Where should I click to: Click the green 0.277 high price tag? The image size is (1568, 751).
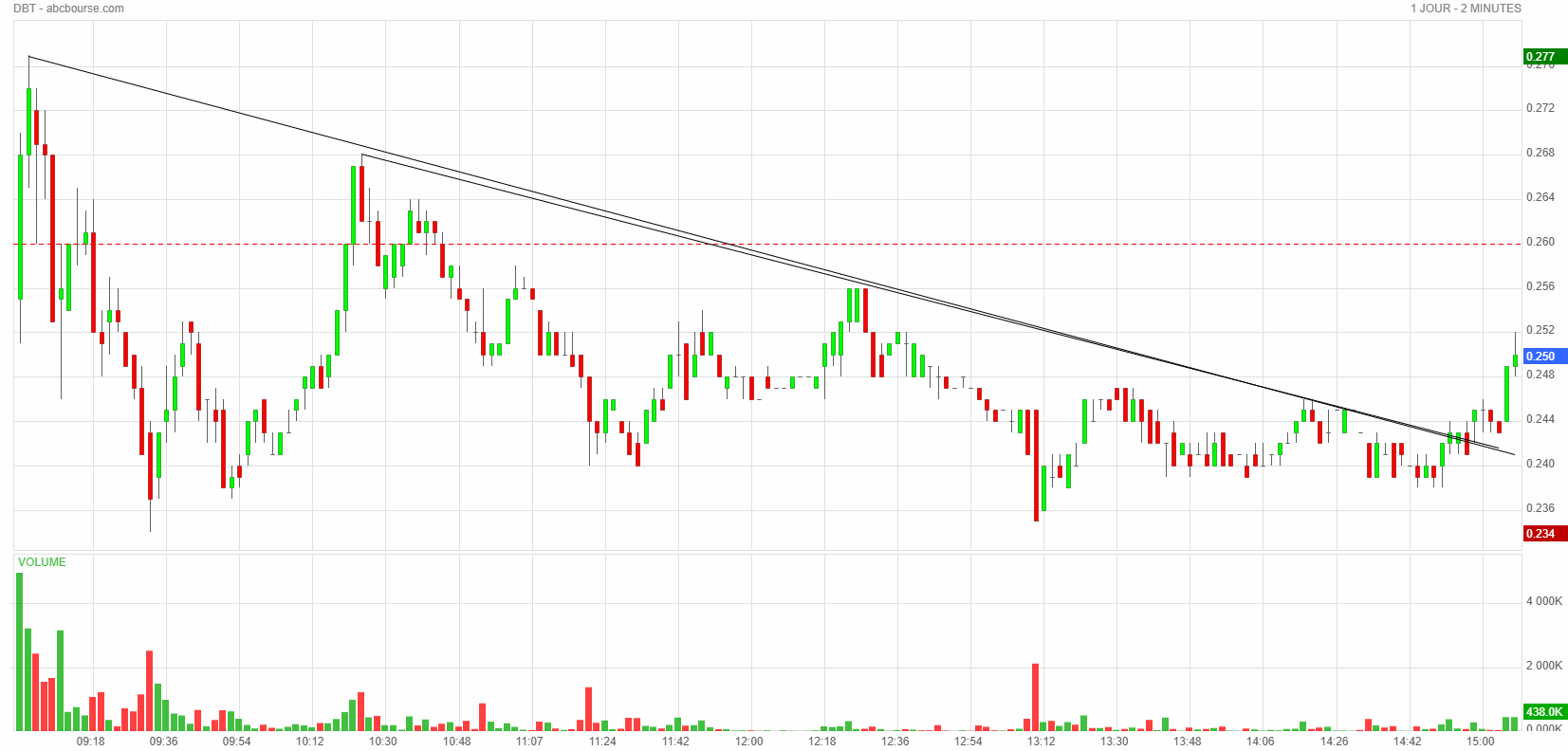pos(1544,57)
